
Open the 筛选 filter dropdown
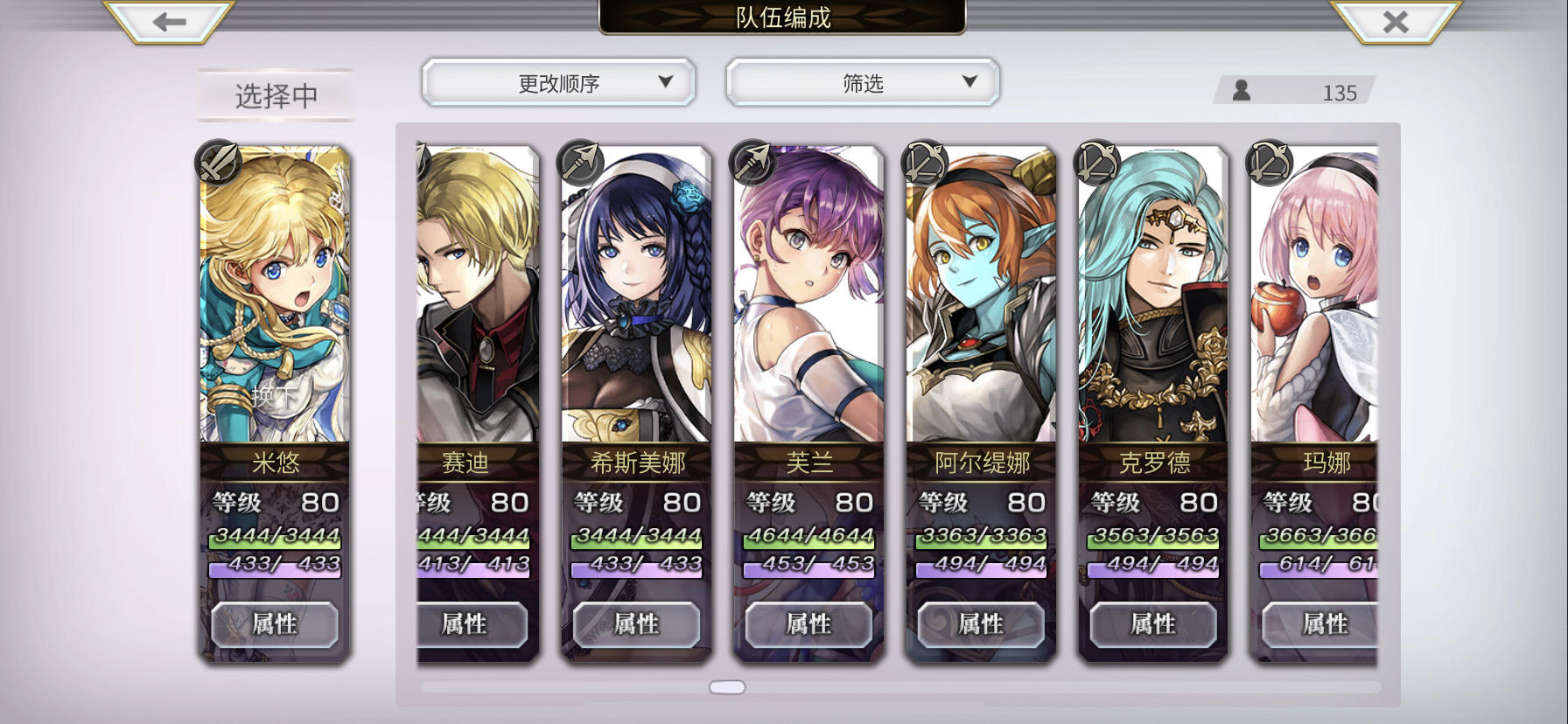(x=863, y=83)
